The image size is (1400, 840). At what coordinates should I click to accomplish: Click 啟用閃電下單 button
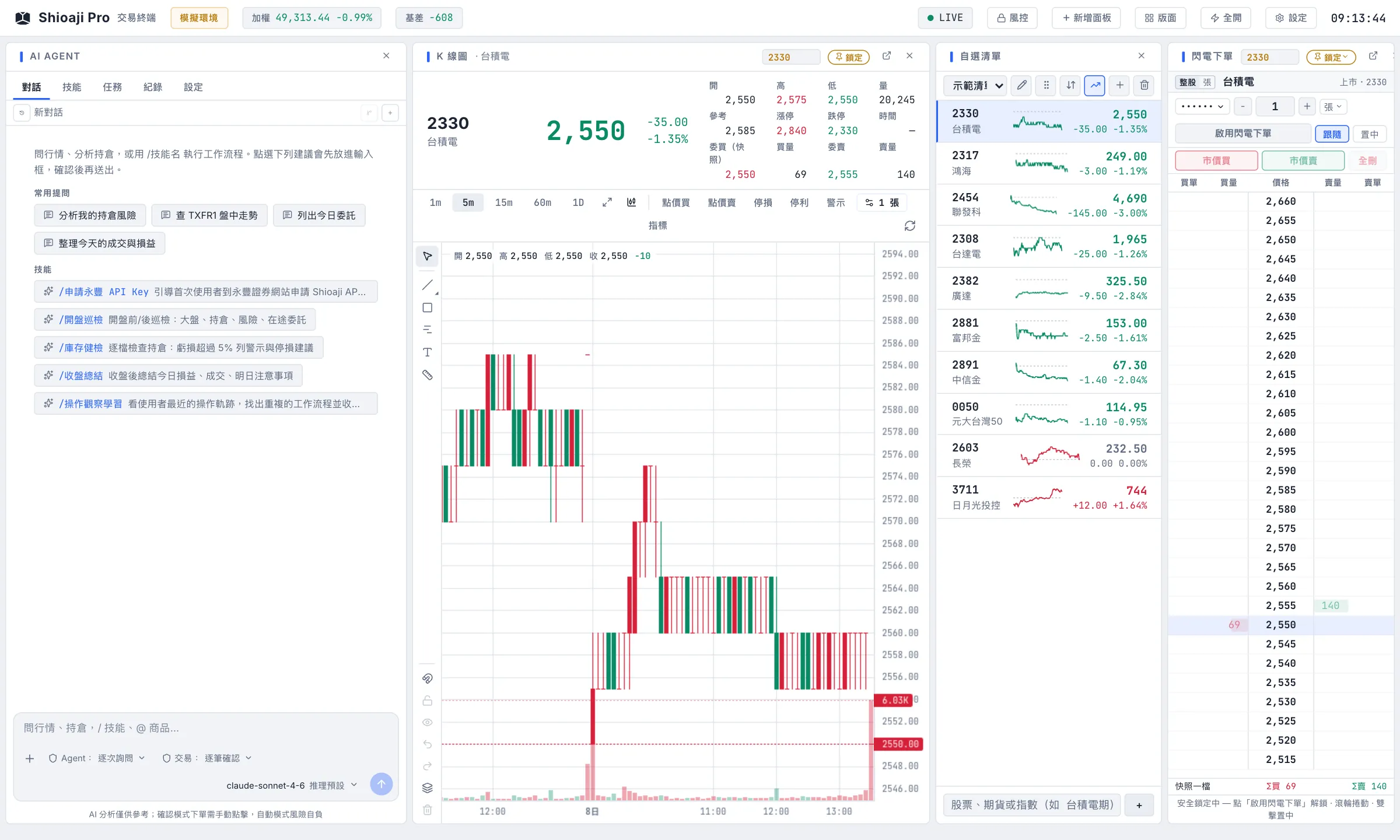[1243, 134]
